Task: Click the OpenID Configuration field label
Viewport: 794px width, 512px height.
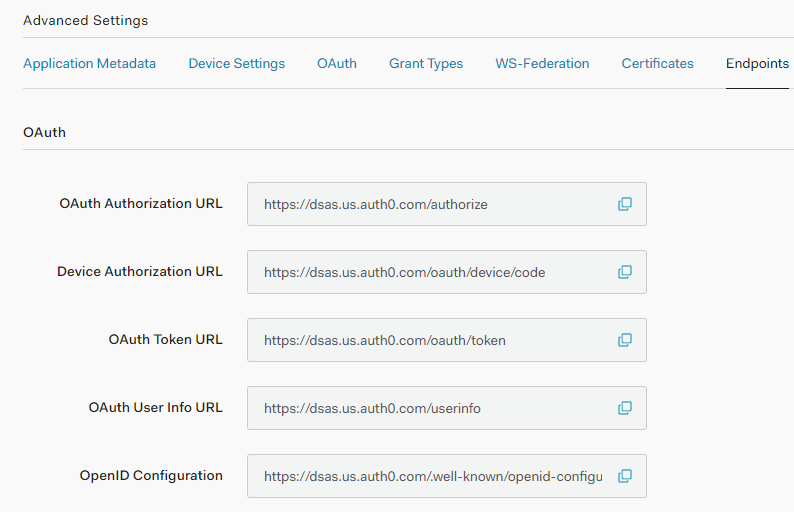Action: coord(151,475)
